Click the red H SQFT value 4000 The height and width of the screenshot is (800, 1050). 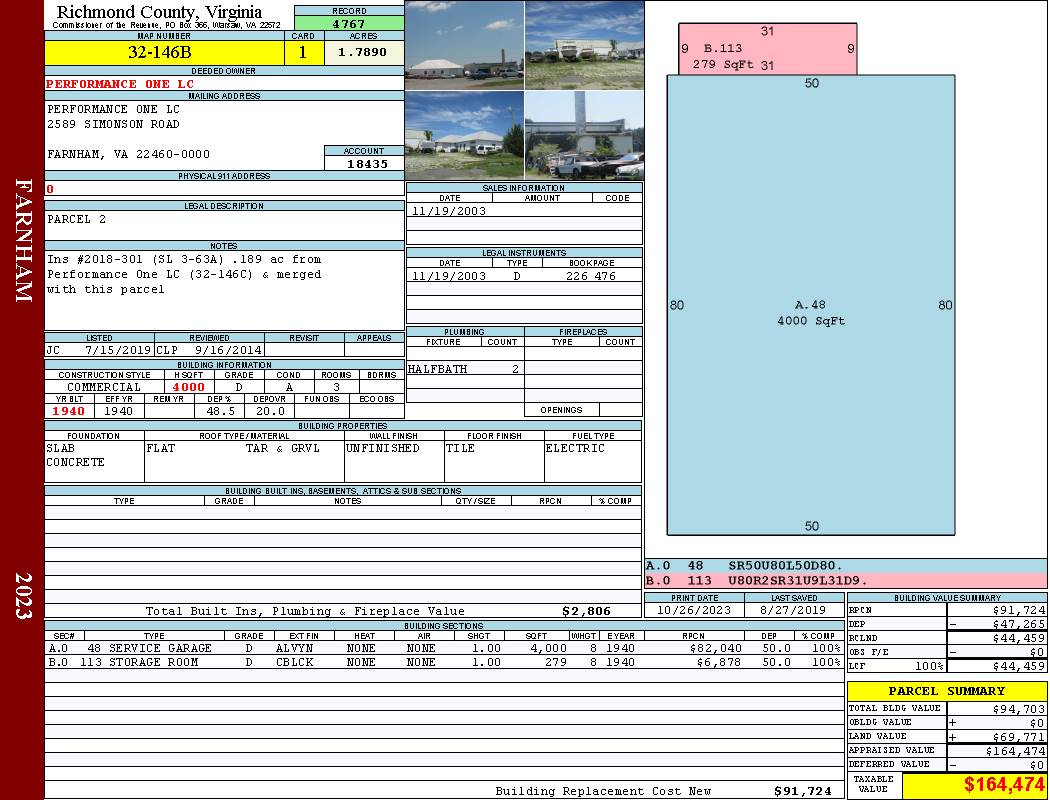coord(188,387)
